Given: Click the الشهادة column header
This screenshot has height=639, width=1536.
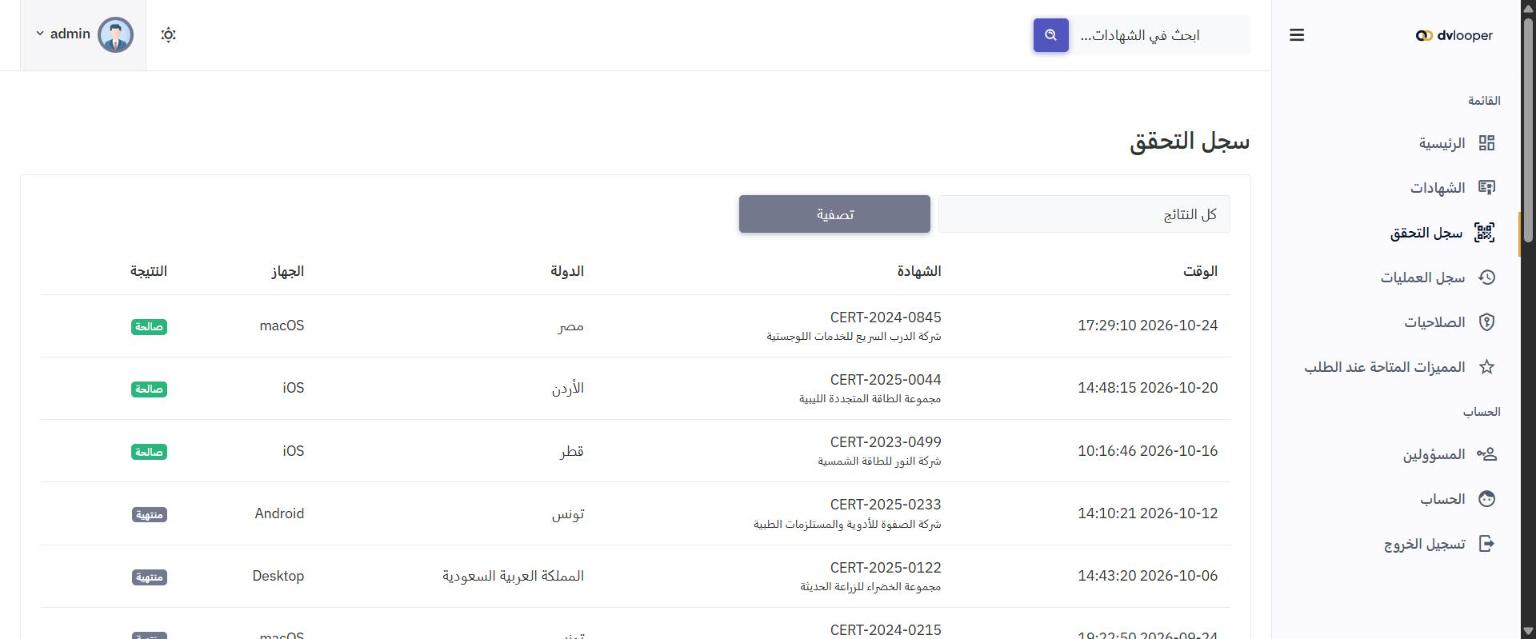Looking at the screenshot, I should click(919, 271).
